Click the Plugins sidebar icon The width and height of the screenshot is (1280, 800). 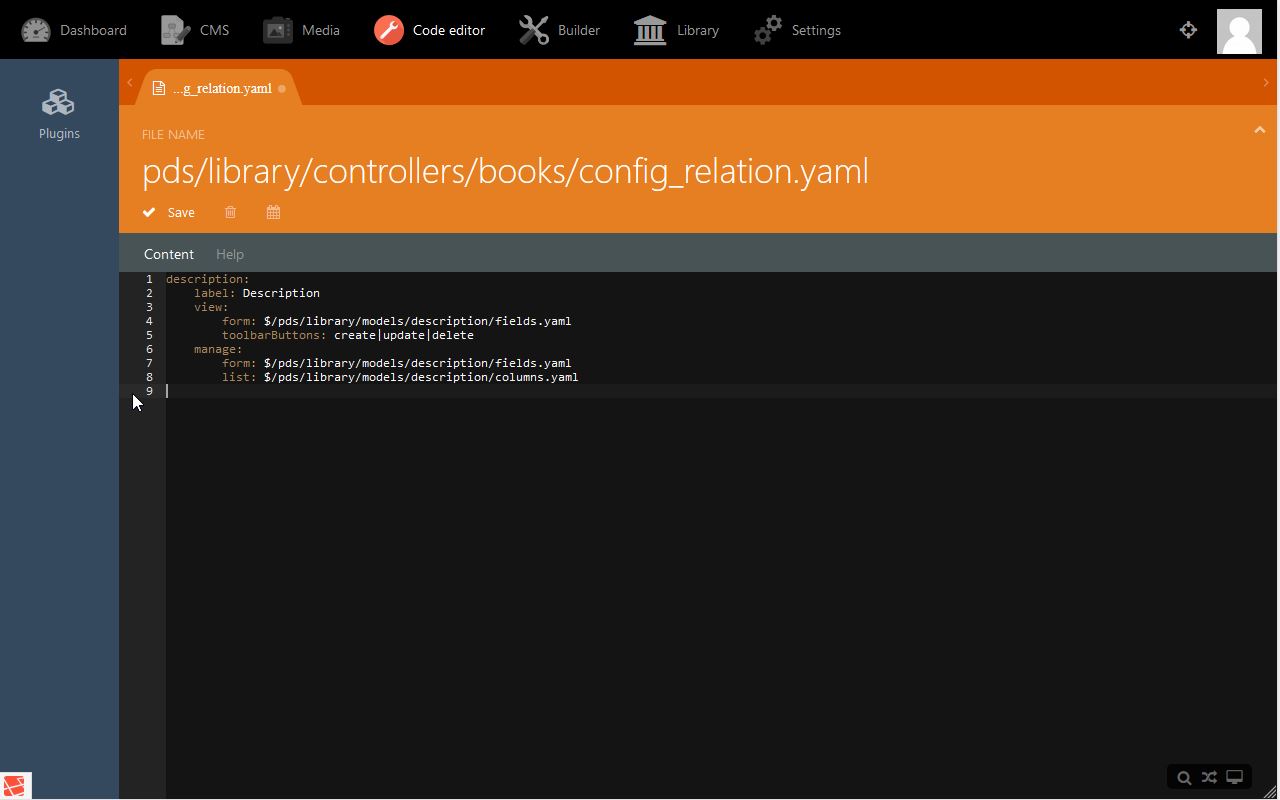tap(59, 114)
